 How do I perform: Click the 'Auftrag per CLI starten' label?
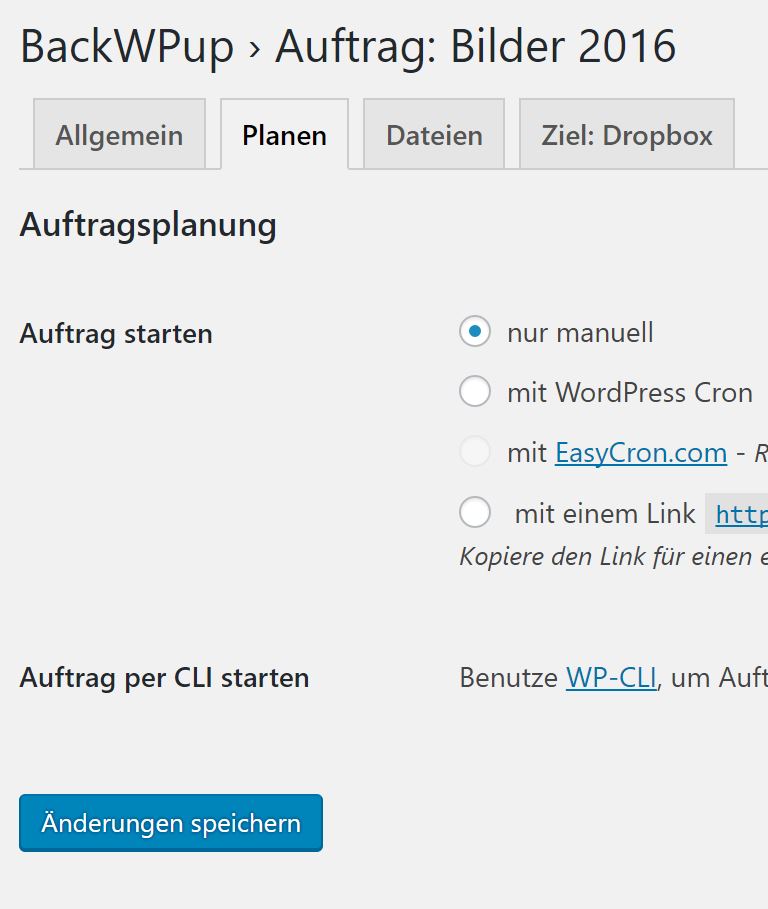tap(164, 678)
